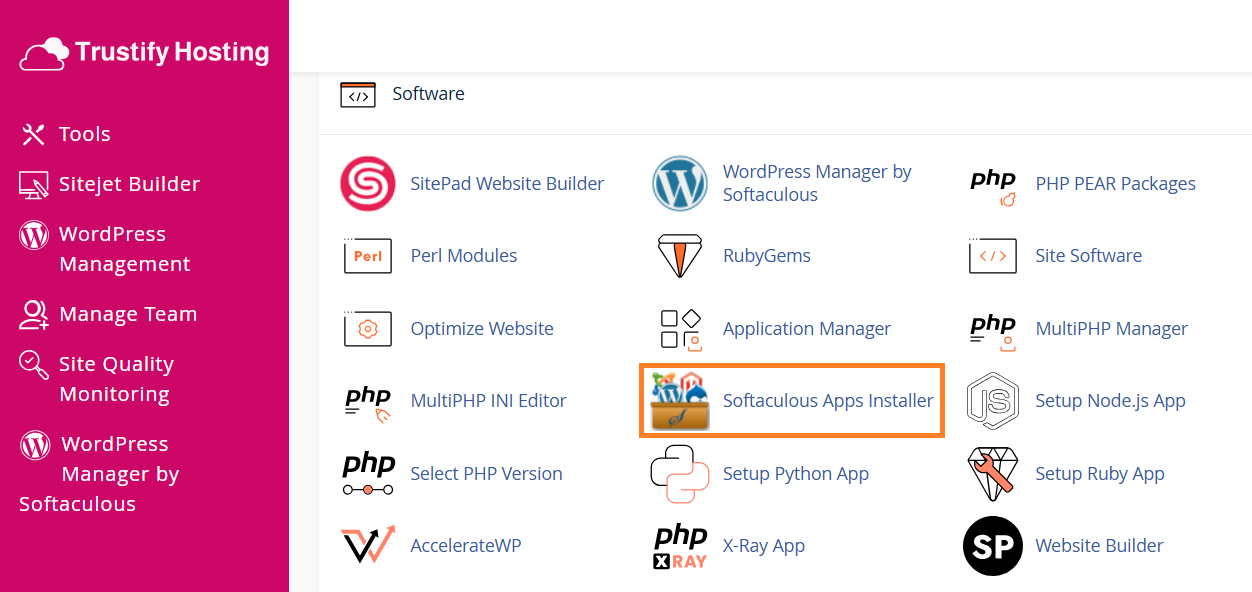
Task: Open Website Builder link
Action: (x=1099, y=546)
